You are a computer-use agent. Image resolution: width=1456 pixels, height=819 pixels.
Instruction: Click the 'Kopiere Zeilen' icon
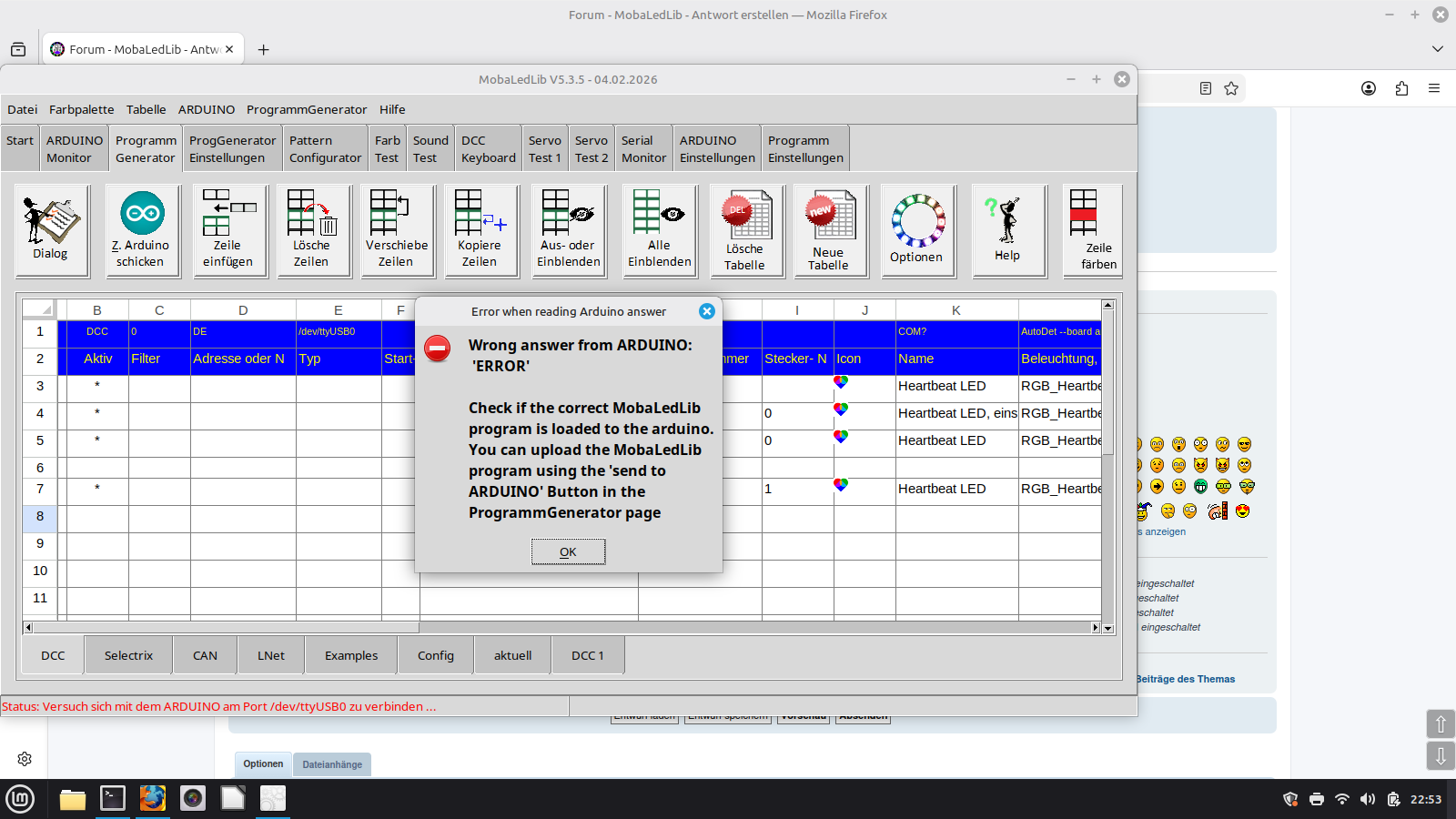point(480,230)
